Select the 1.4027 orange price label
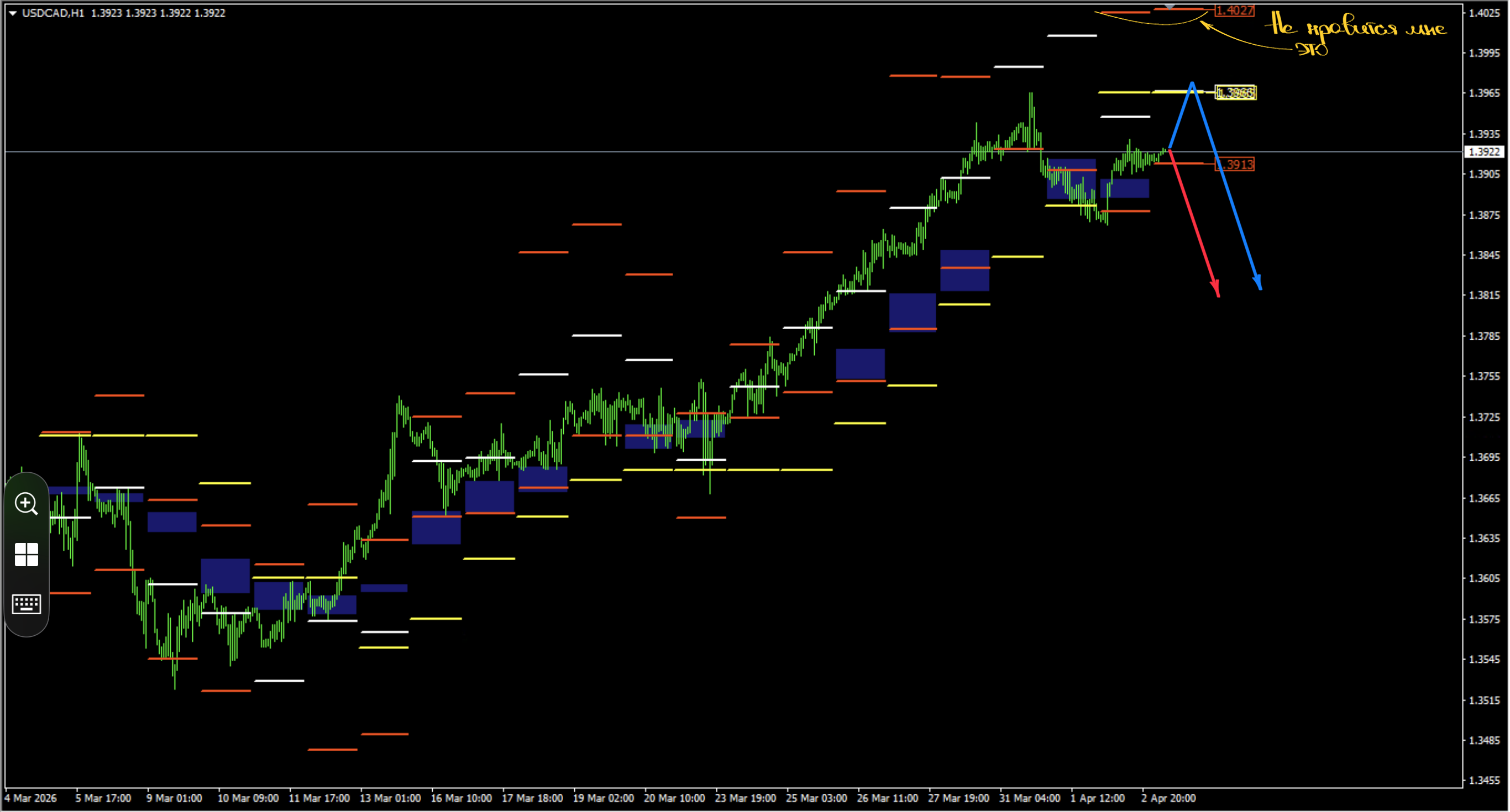 [x=1235, y=10]
